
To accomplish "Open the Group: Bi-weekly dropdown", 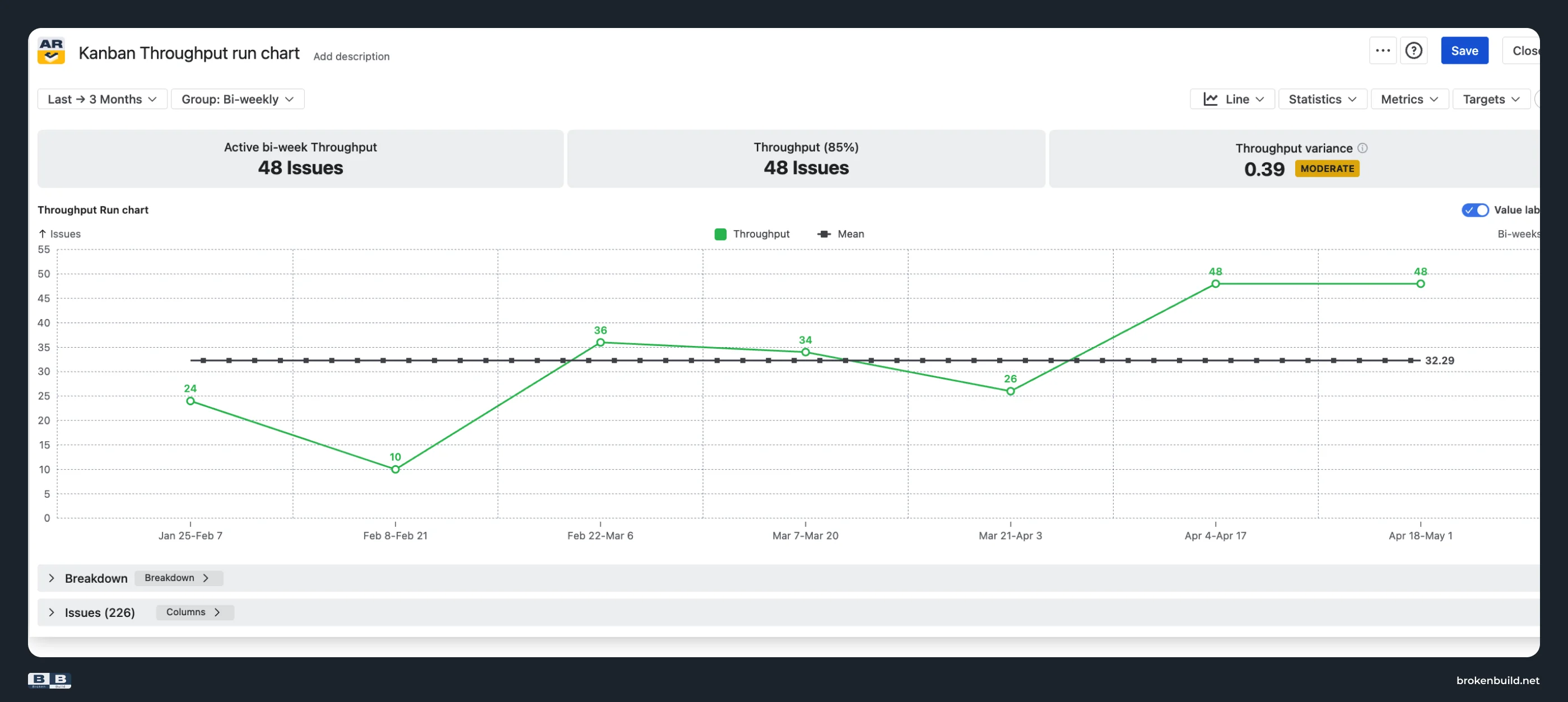I will coord(238,99).
